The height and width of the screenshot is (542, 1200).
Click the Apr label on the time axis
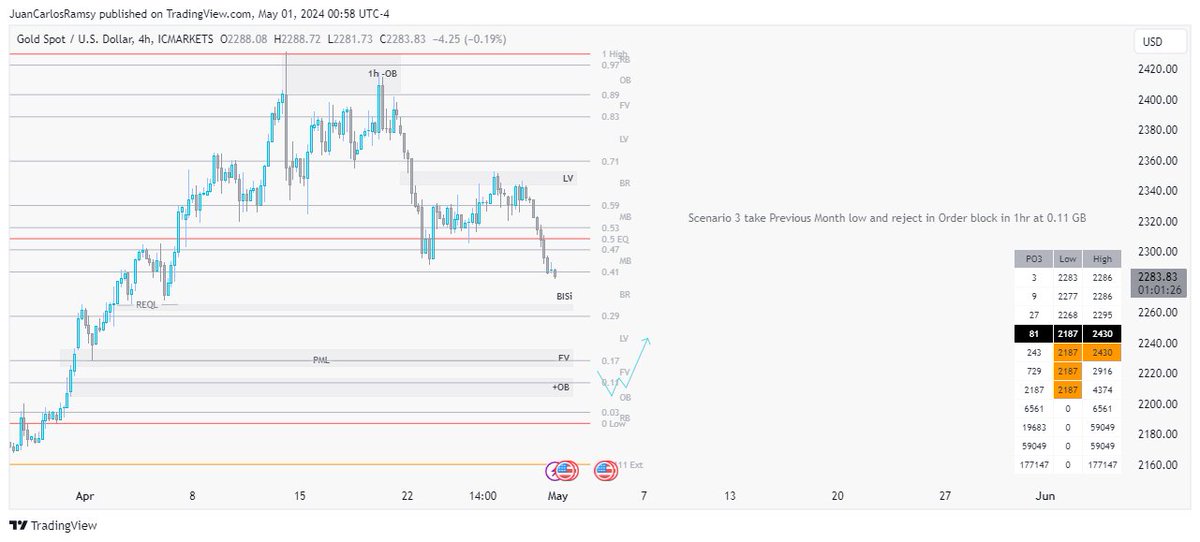(x=85, y=495)
